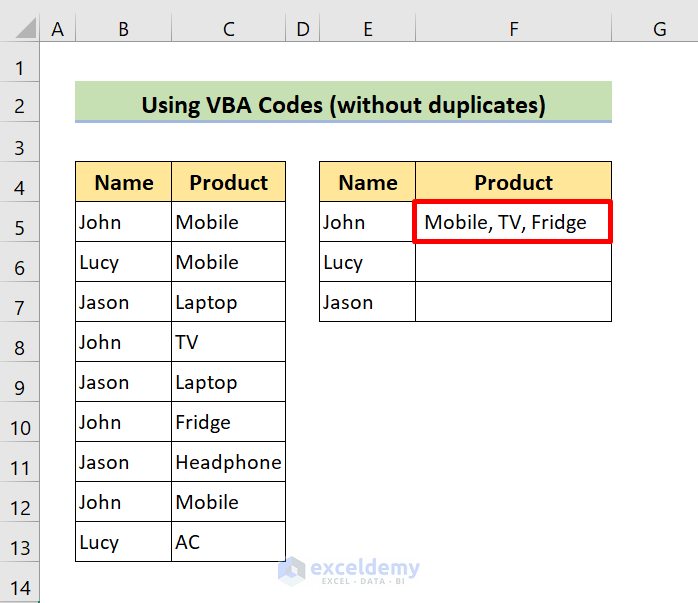Select row 10 header

[x=19, y=422]
